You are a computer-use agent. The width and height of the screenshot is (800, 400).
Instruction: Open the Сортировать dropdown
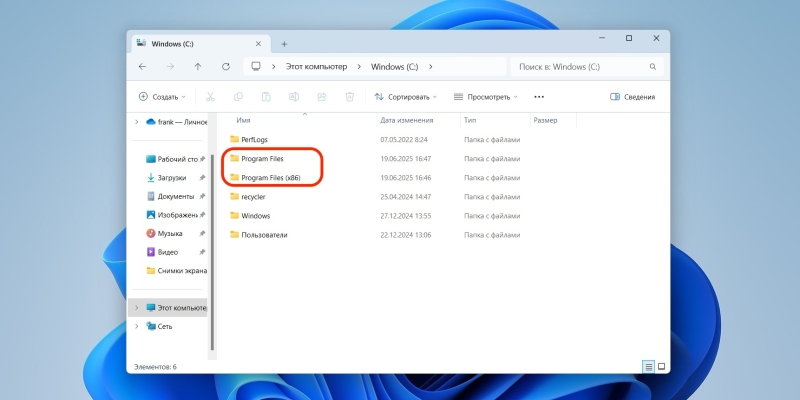[x=406, y=96]
